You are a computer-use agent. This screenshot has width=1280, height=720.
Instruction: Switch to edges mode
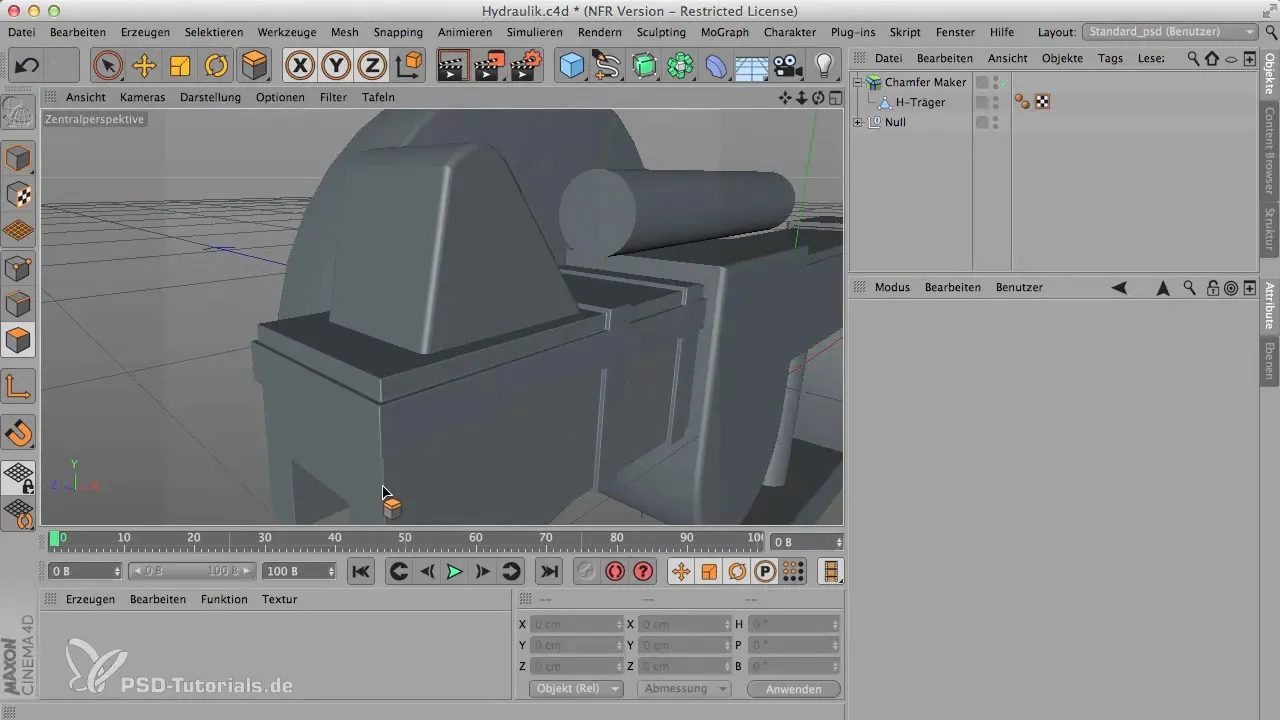tap(18, 304)
